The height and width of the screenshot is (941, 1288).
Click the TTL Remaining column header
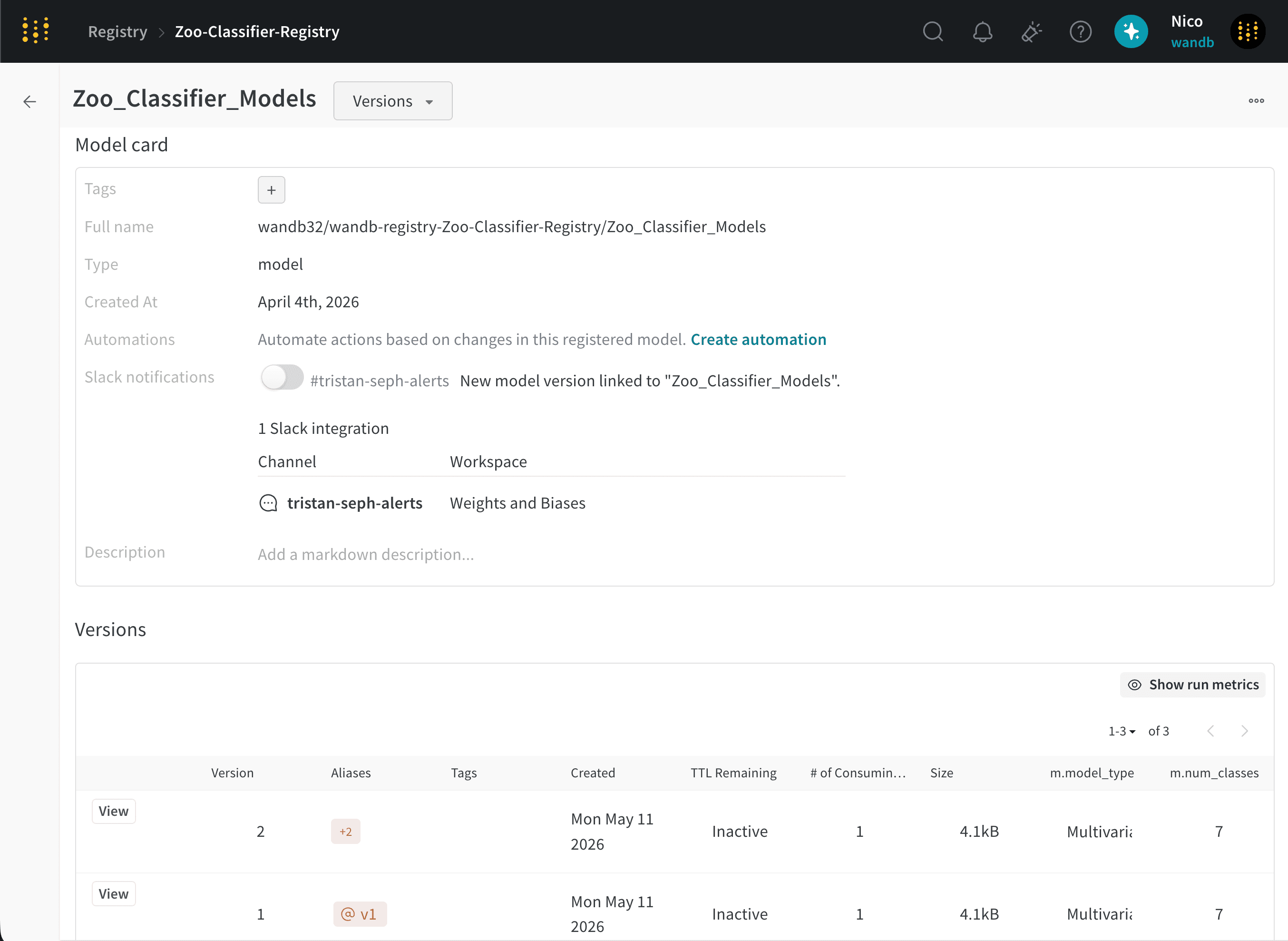[x=733, y=773]
